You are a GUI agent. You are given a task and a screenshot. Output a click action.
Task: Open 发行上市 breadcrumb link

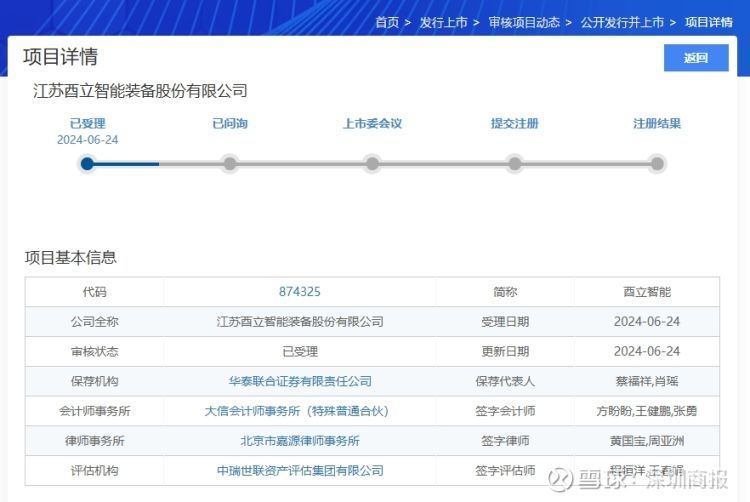443,22
